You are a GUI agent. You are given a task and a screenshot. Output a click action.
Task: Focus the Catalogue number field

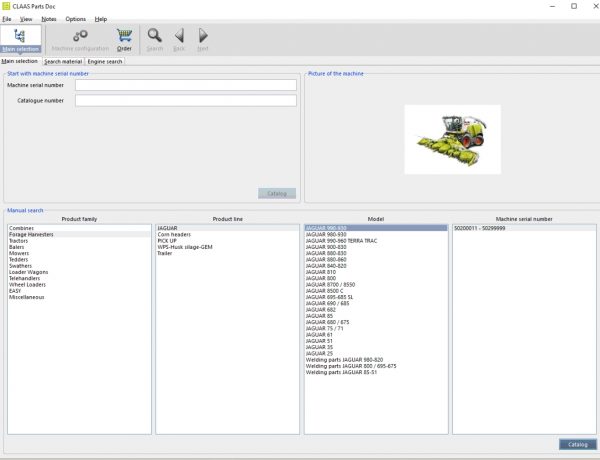click(x=186, y=101)
